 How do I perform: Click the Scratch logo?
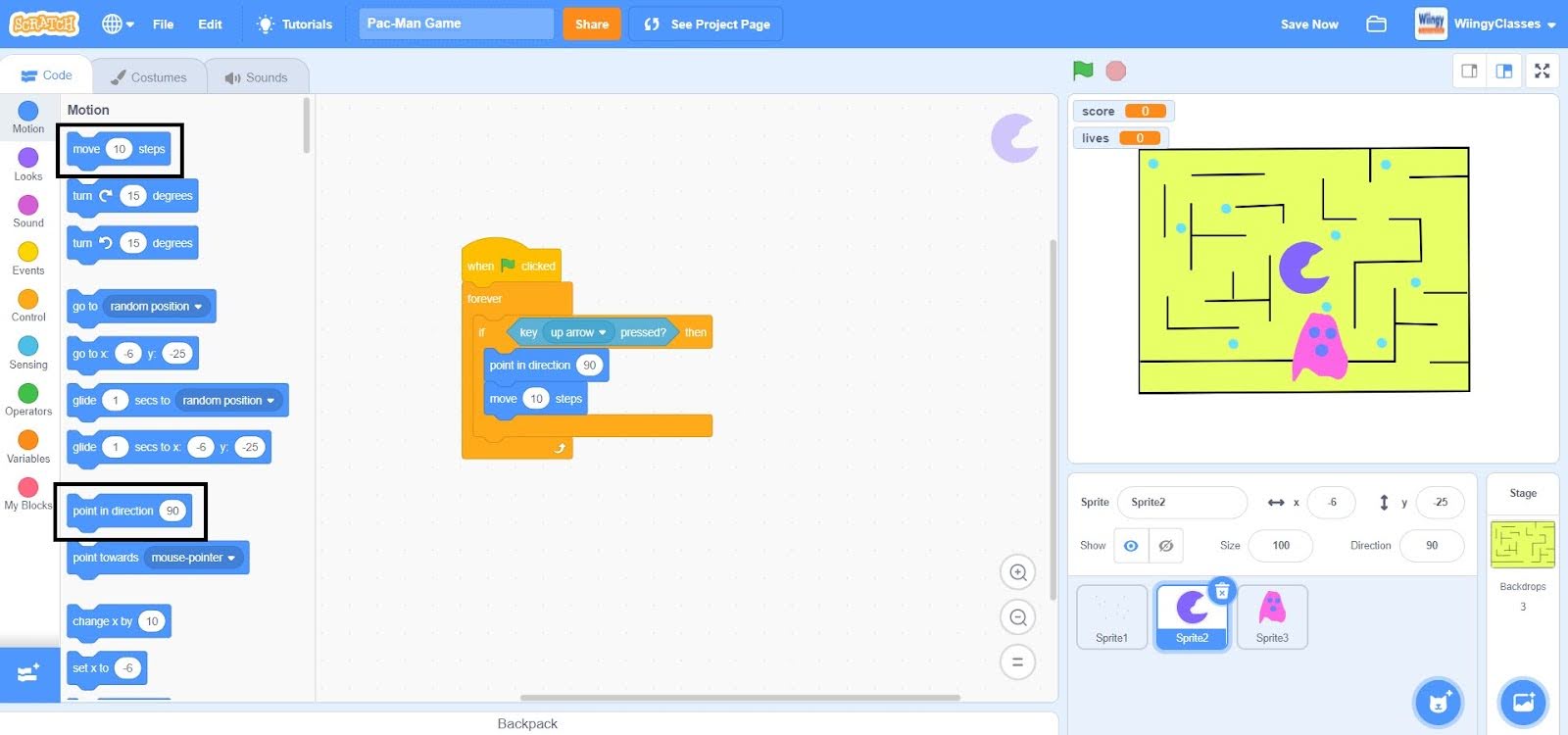point(44,24)
